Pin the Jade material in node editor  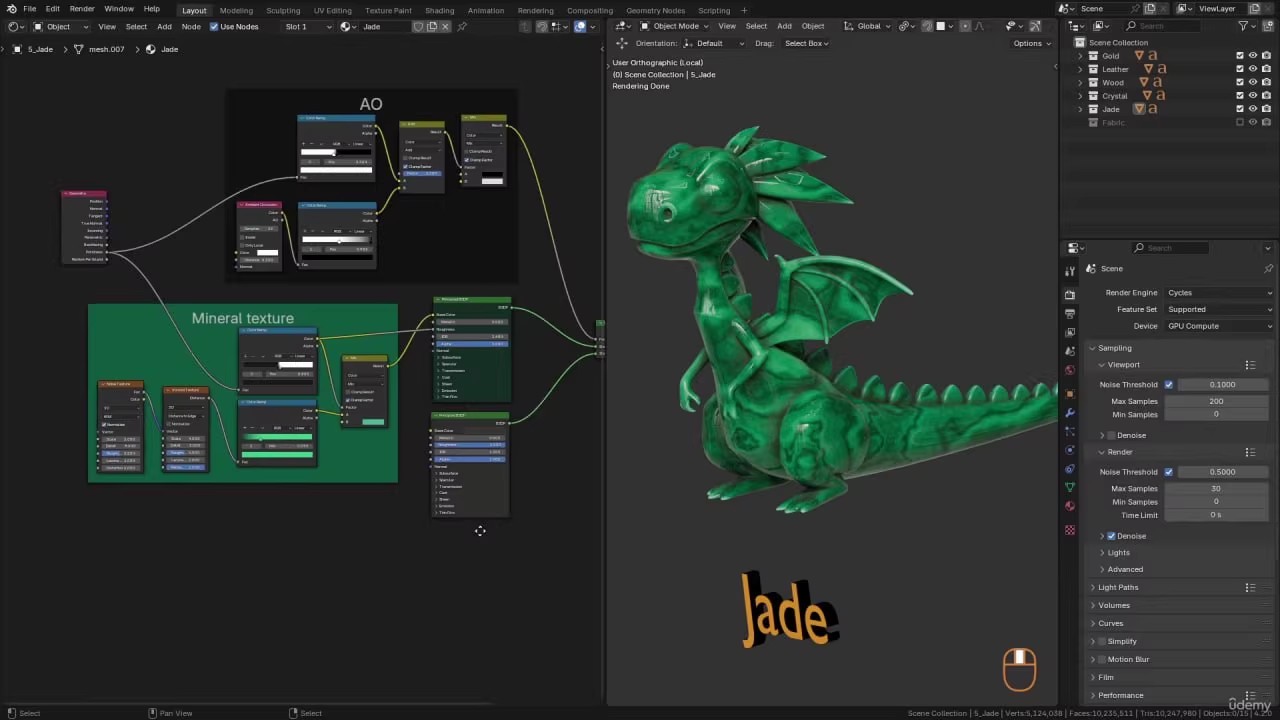(462, 27)
